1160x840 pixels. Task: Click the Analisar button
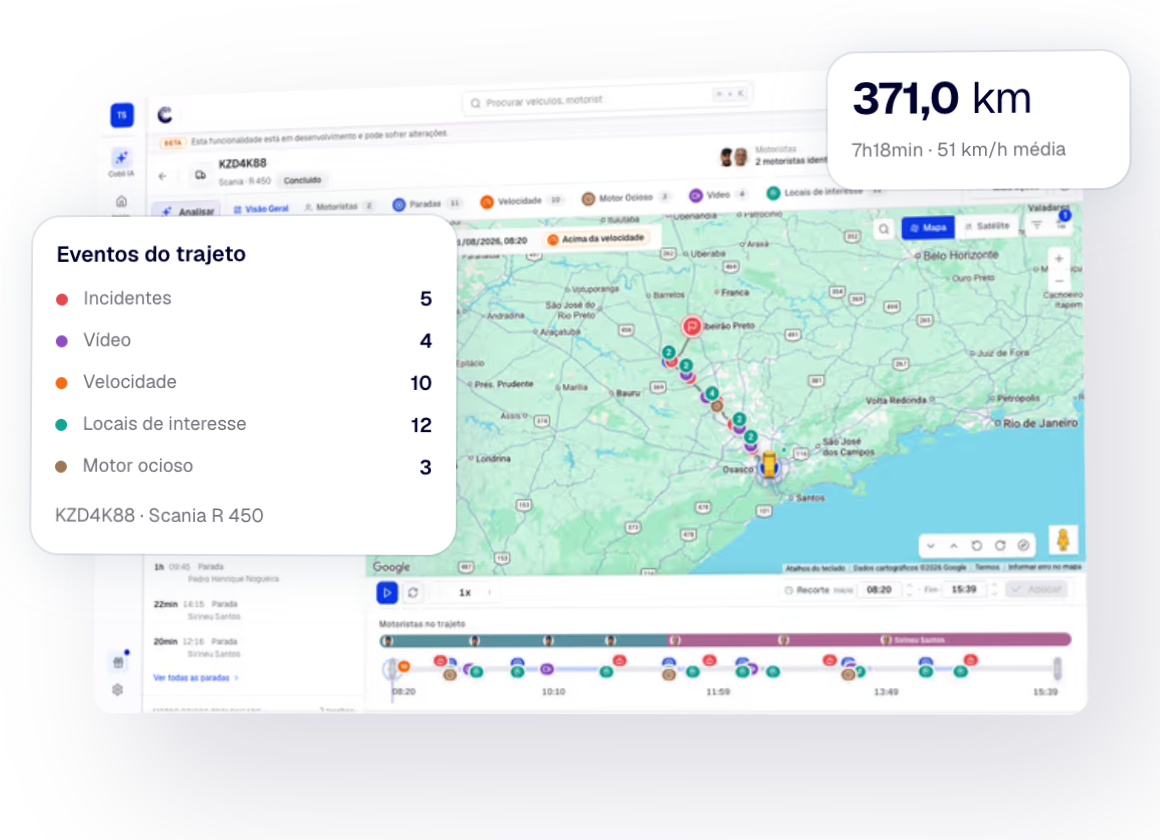[x=186, y=212]
